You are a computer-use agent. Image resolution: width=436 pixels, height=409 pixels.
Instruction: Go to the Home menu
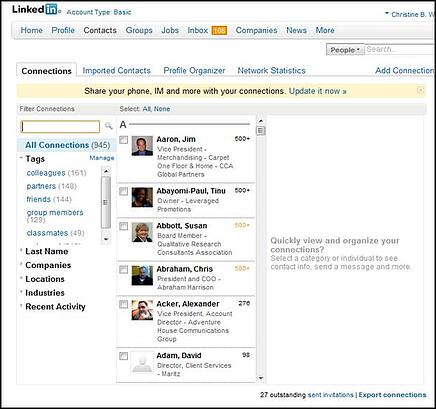coord(32,30)
